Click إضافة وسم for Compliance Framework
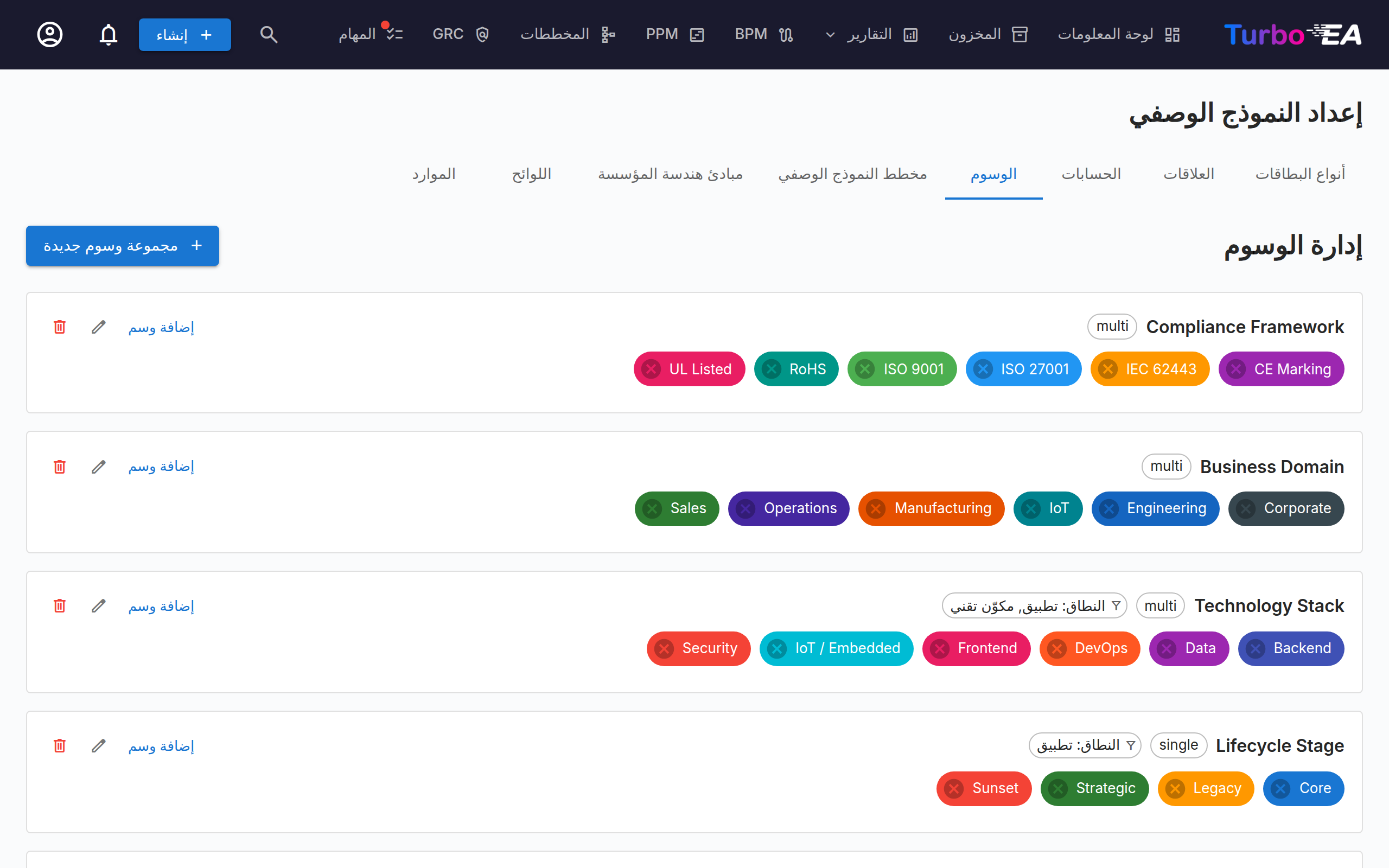This screenshot has height=868, width=1389. (161, 327)
